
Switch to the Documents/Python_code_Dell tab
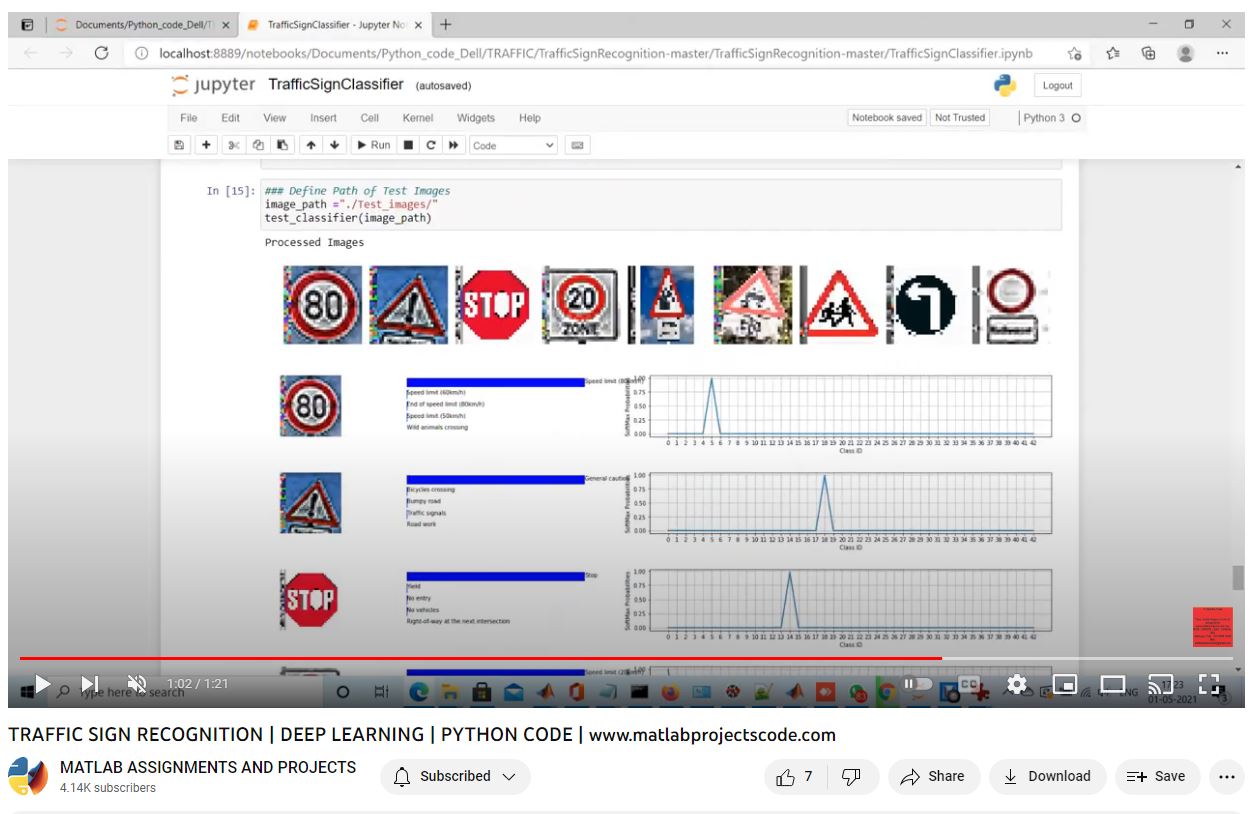[143, 25]
